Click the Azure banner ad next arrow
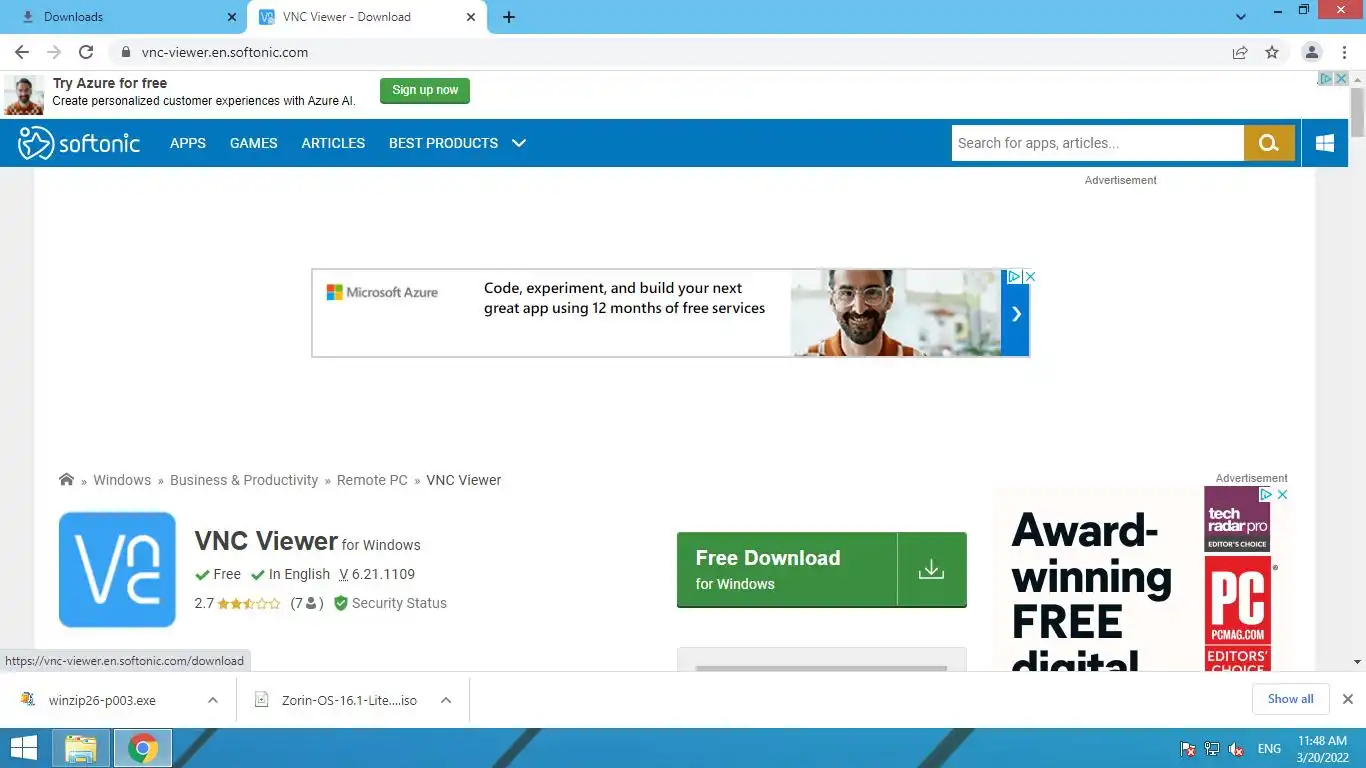Screen dimensions: 1366x768 1016,314
